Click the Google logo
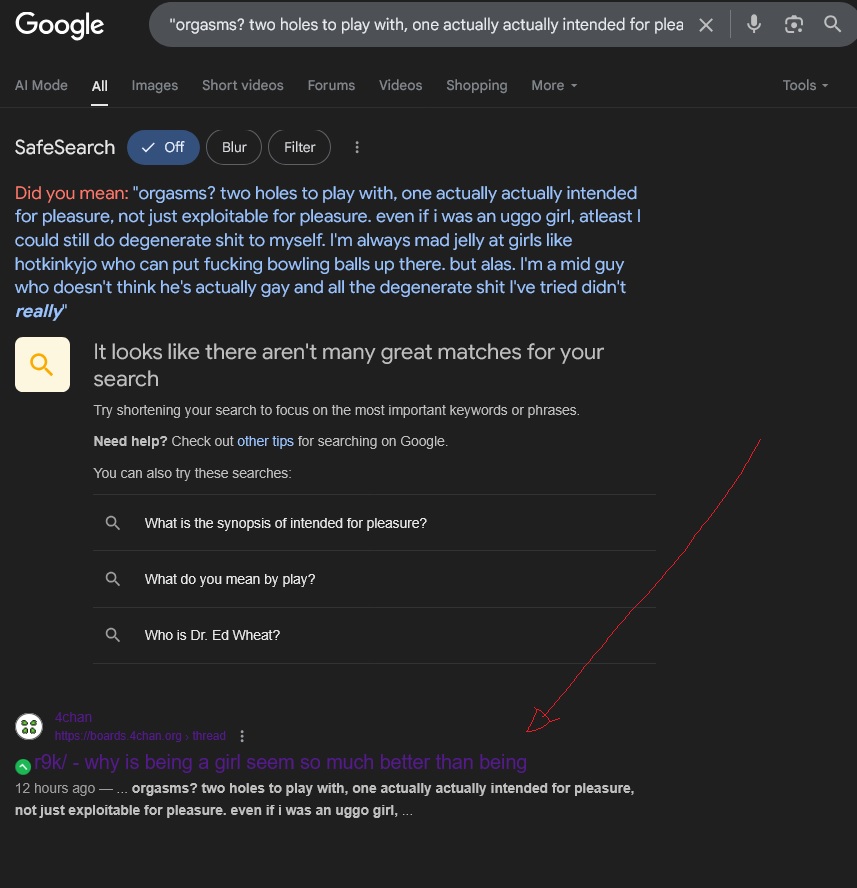 click(x=59, y=25)
